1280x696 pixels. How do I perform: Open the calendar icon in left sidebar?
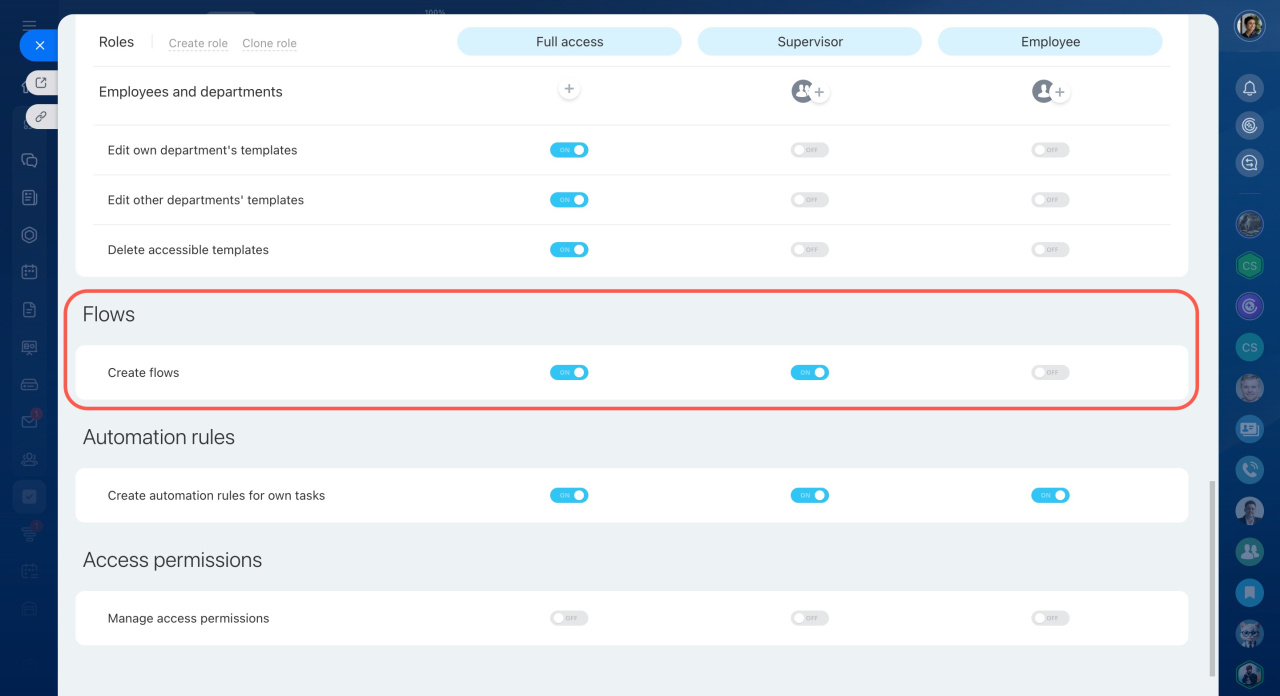pyautogui.click(x=29, y=272)
